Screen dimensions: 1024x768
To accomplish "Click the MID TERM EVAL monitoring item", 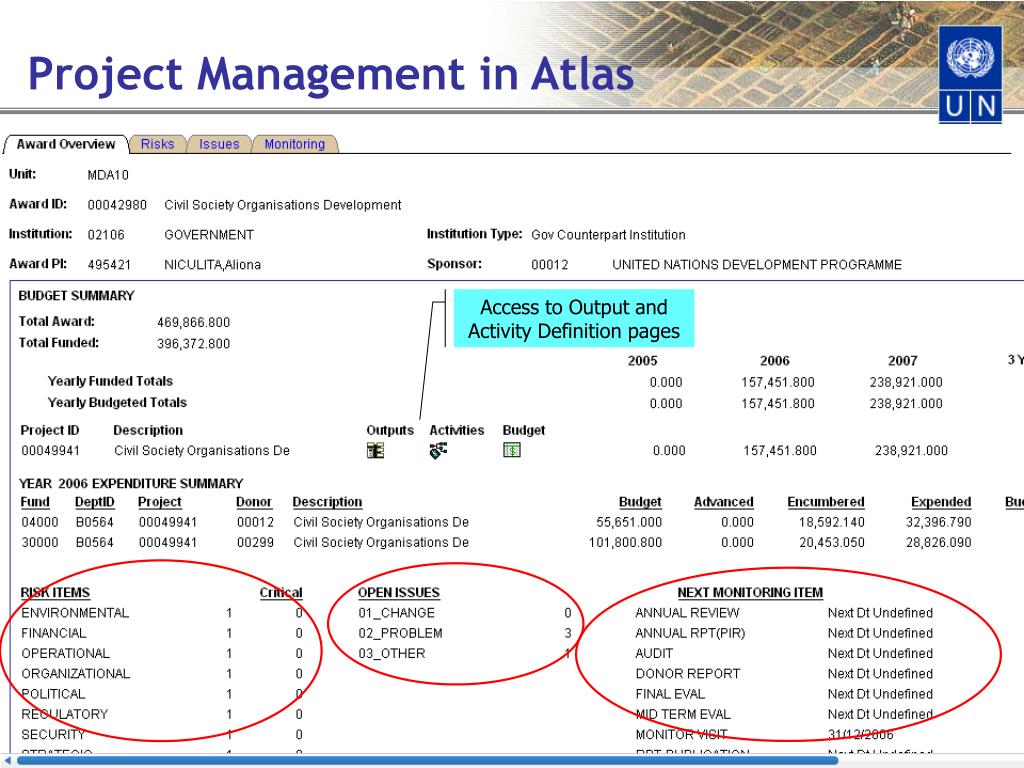I will [x=683, y=714].
